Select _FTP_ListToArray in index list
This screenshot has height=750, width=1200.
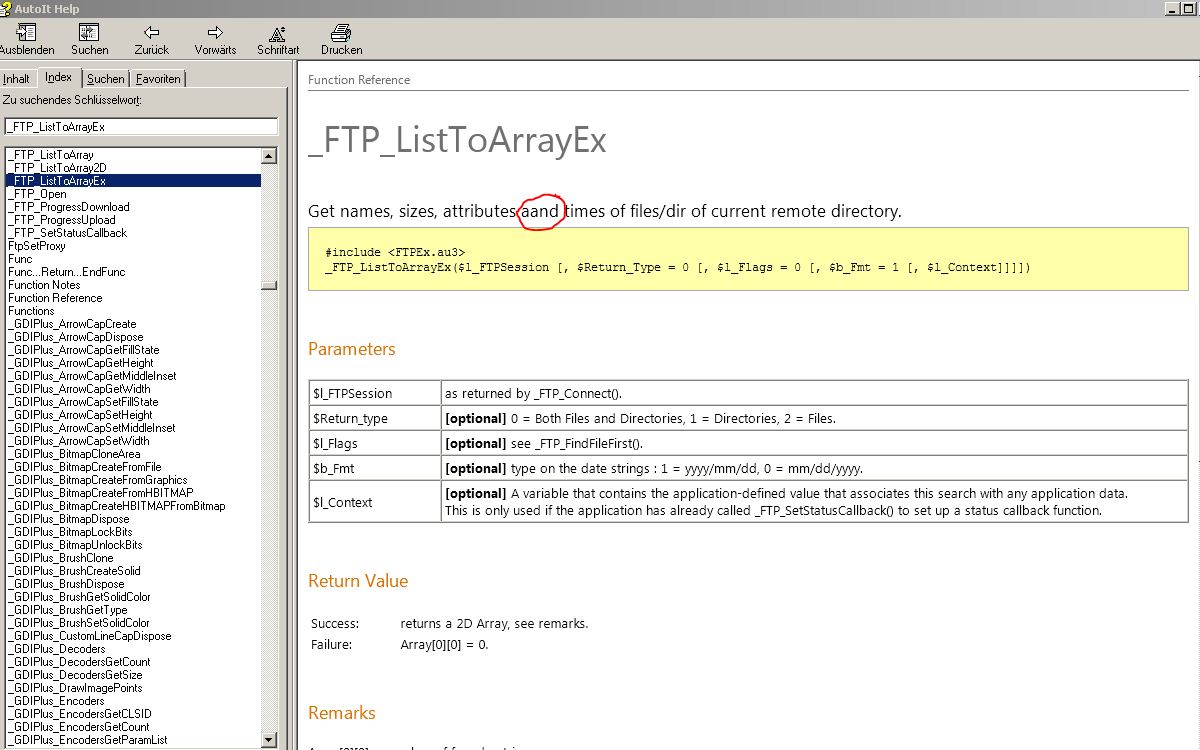[51, 155]
